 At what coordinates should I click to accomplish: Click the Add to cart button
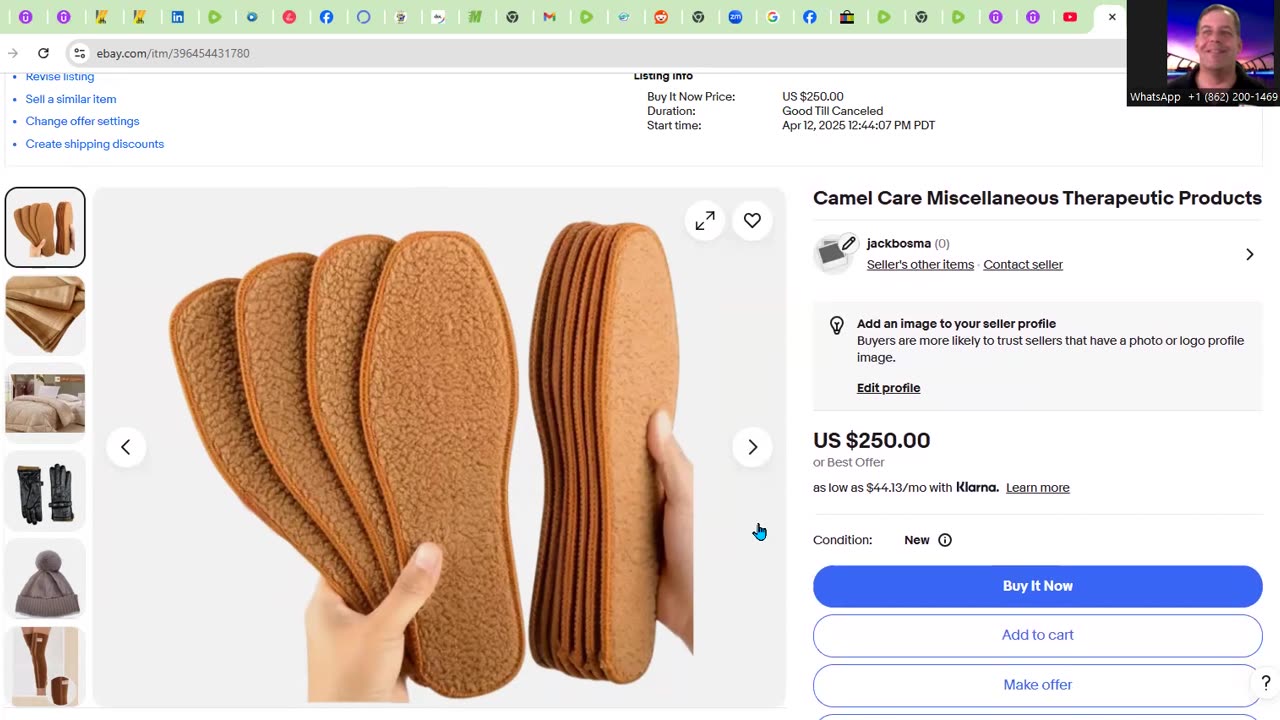[1037, 635]
